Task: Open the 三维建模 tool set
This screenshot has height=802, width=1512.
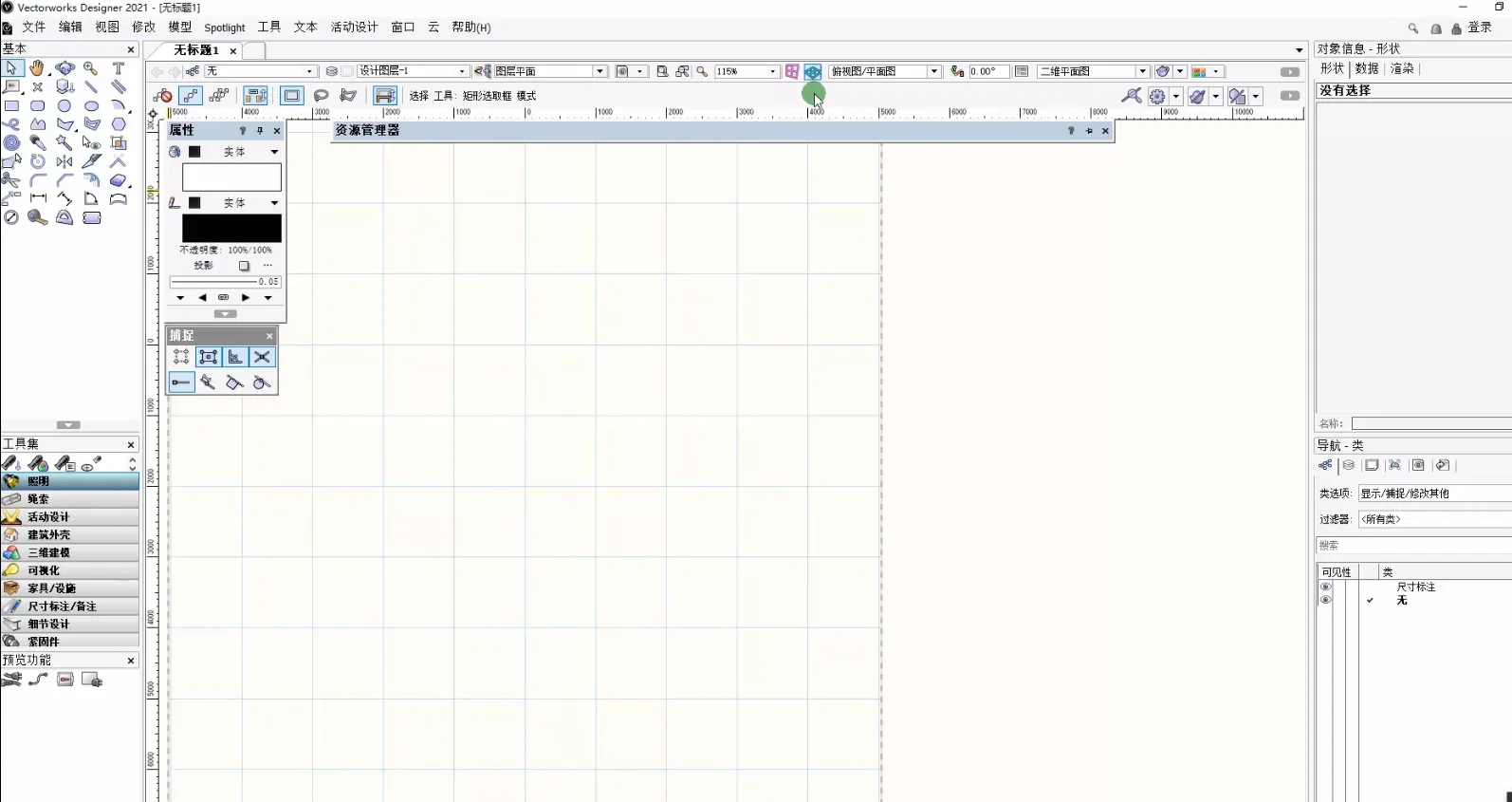Action: pyautogui.click(x=70, y=552)
